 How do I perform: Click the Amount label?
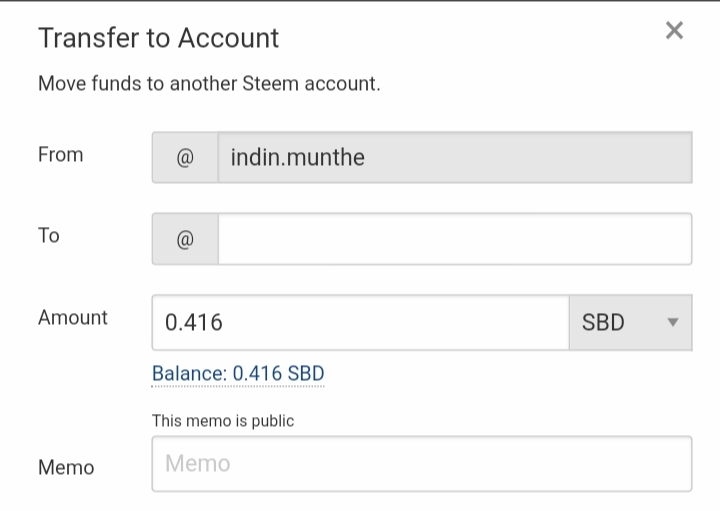[x=73, y=318]
